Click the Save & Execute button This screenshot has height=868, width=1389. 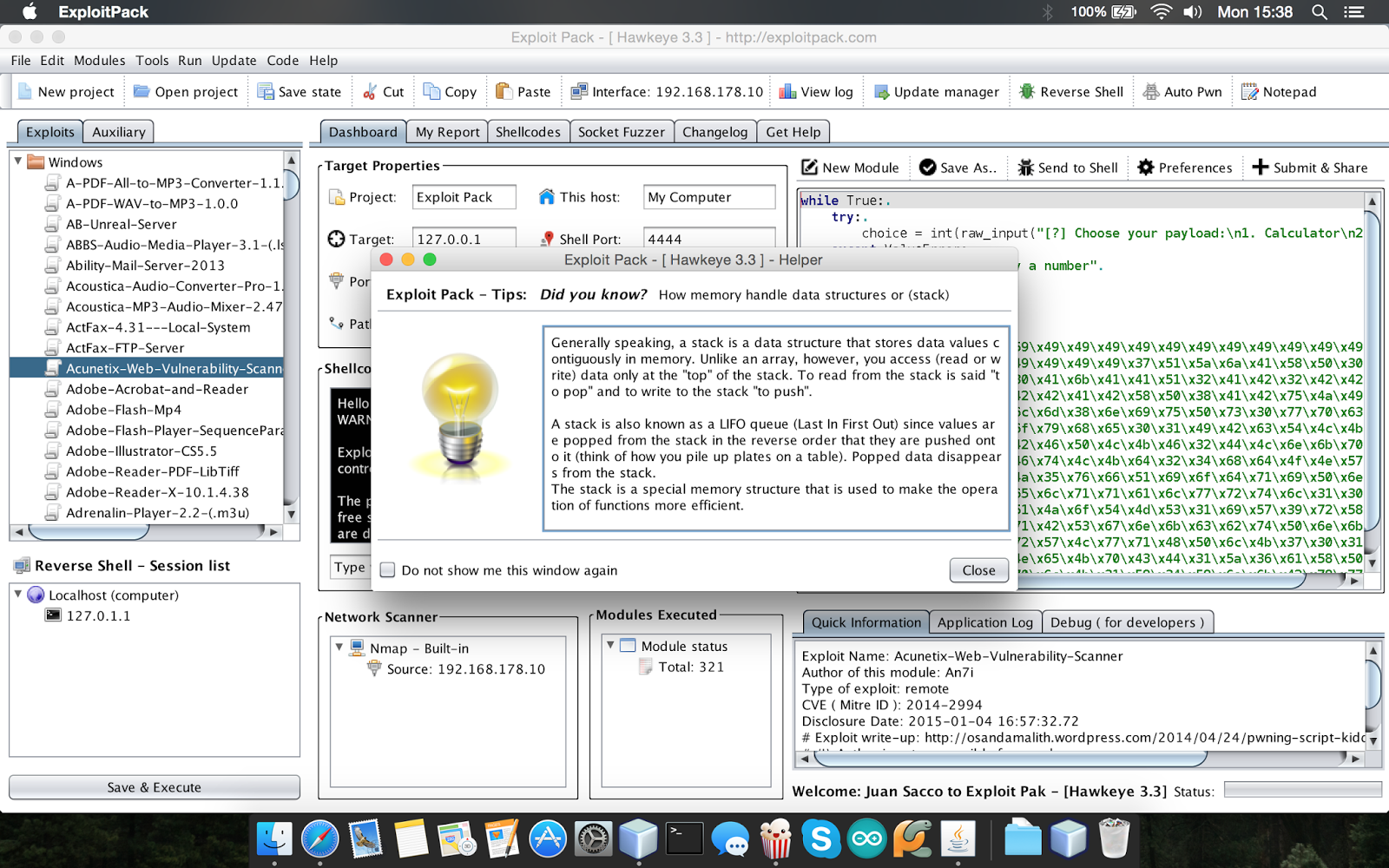click(x=155, y=787)
